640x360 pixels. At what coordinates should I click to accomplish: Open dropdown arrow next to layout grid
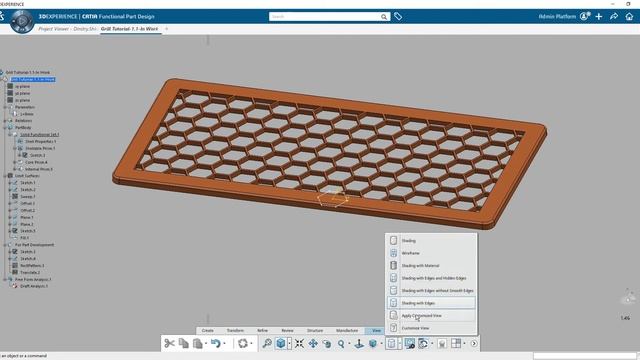point(464,344)
